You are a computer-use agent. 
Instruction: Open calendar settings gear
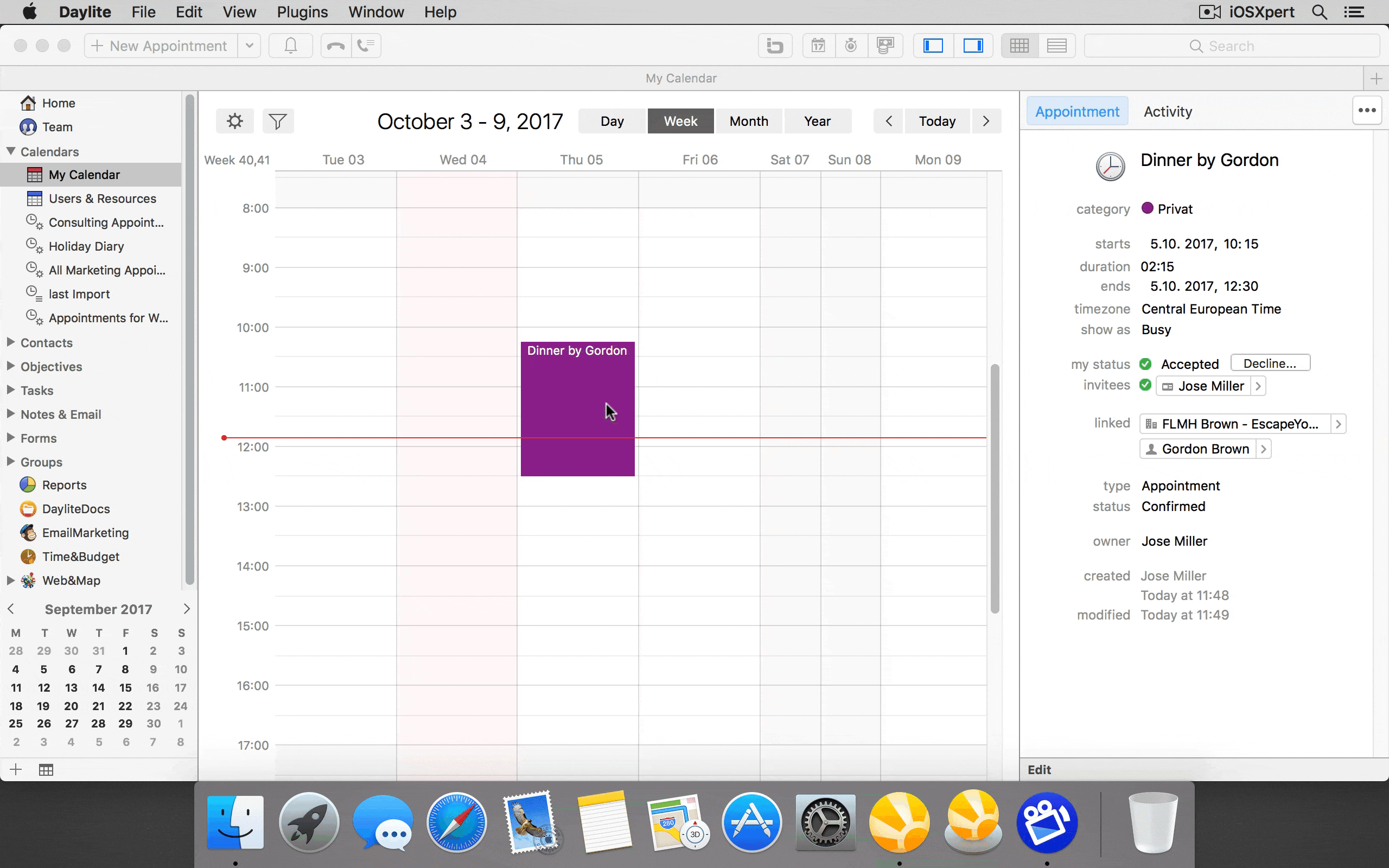tap(235, 121)
